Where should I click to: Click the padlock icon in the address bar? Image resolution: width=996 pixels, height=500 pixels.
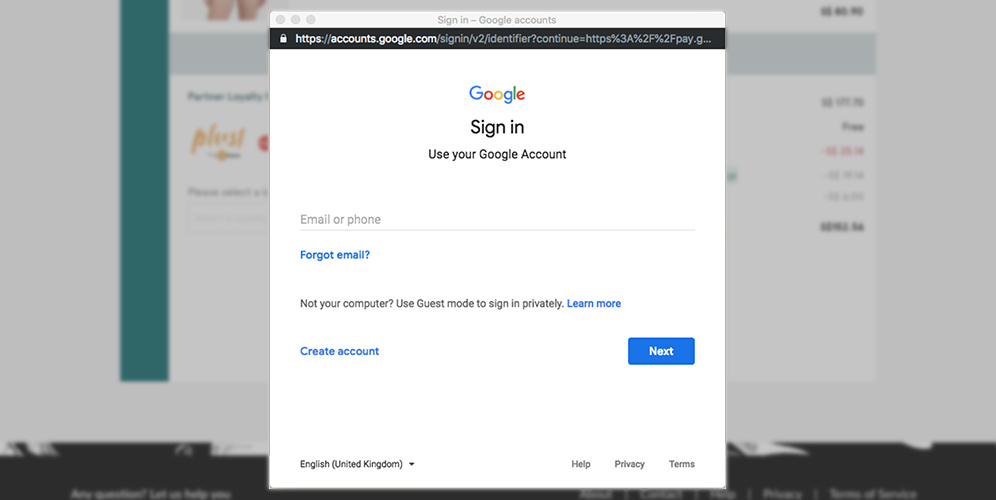point(283,38)
